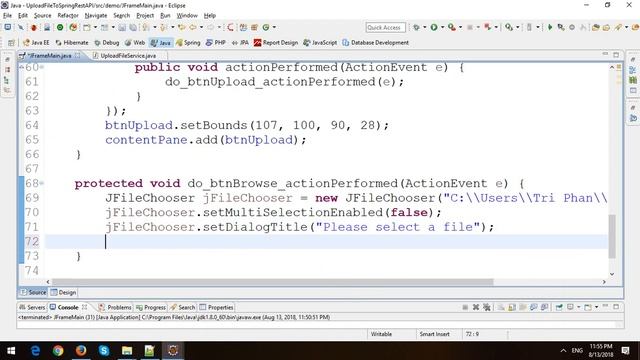Open the Search view tab
This screenshot has width=640, height=360.
[182, 307]
